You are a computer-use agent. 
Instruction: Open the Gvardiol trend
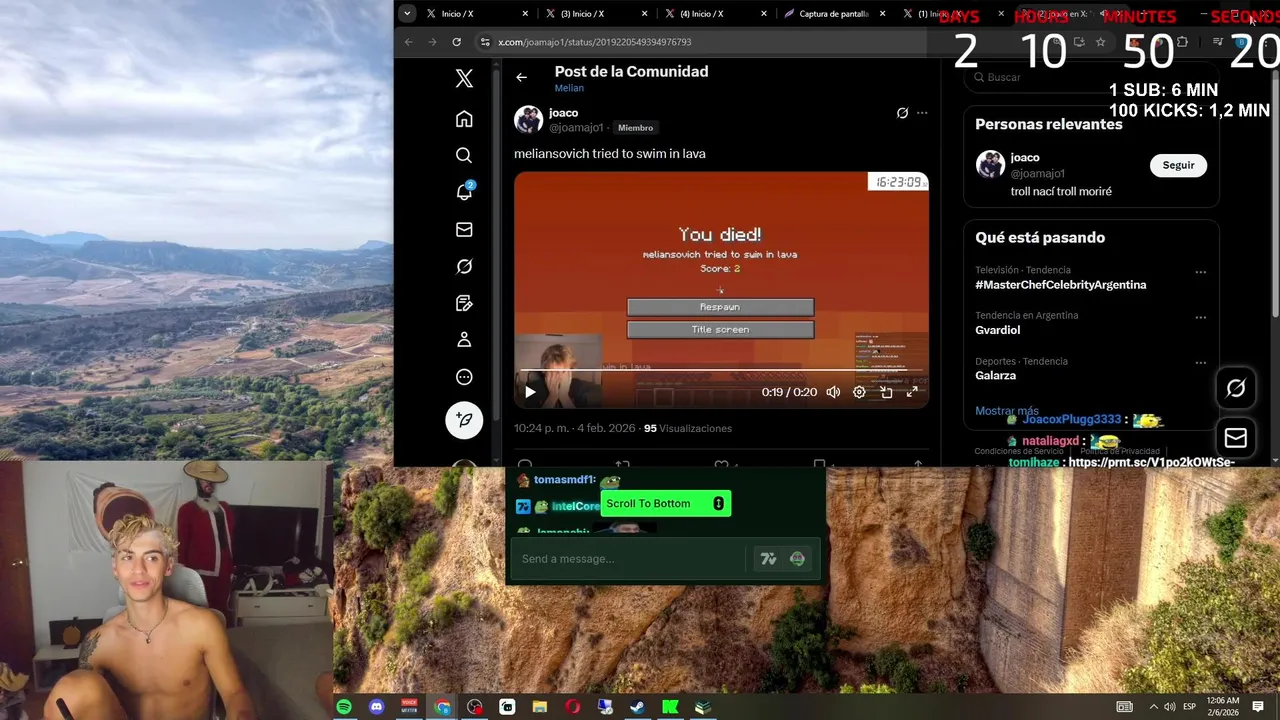click(998, 330)
